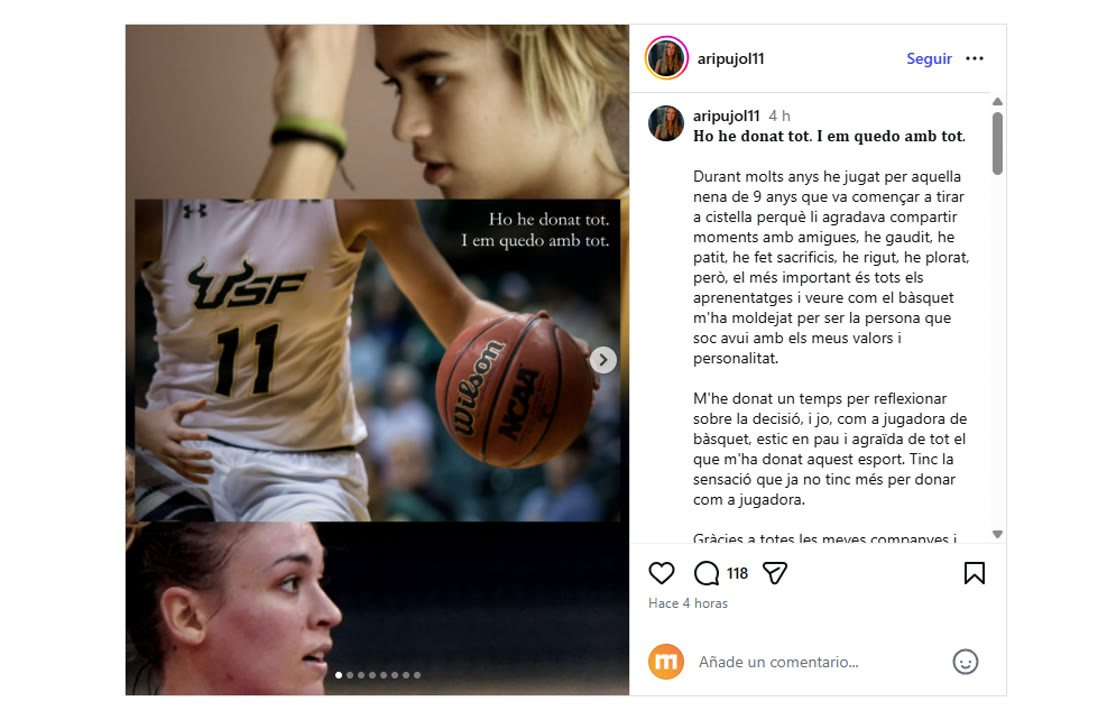
Task: Share the post with paper plane icon
Action: click(x=775, y=573)
